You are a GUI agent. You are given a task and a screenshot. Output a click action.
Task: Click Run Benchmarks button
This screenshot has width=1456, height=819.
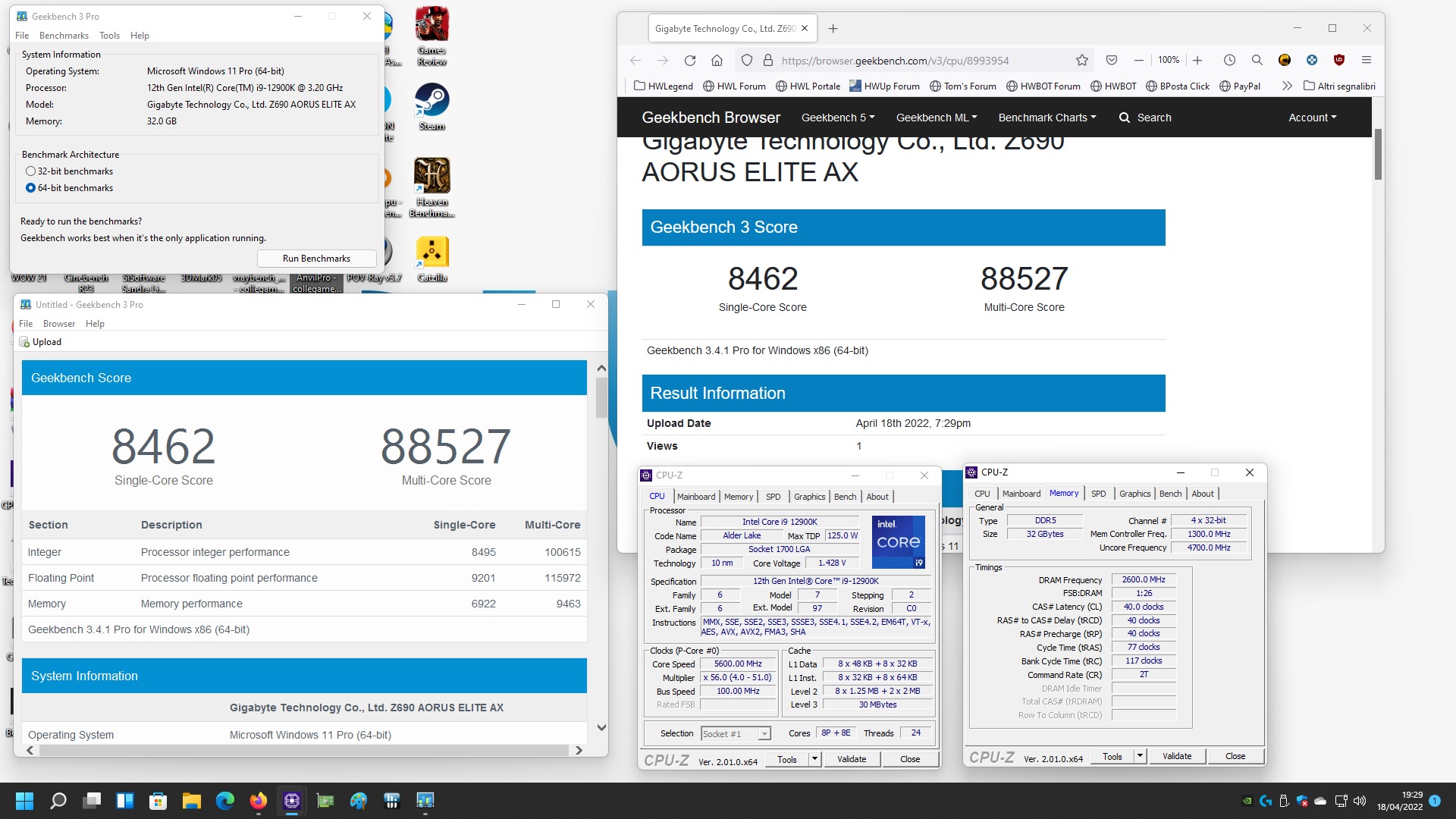pos(316,259)
